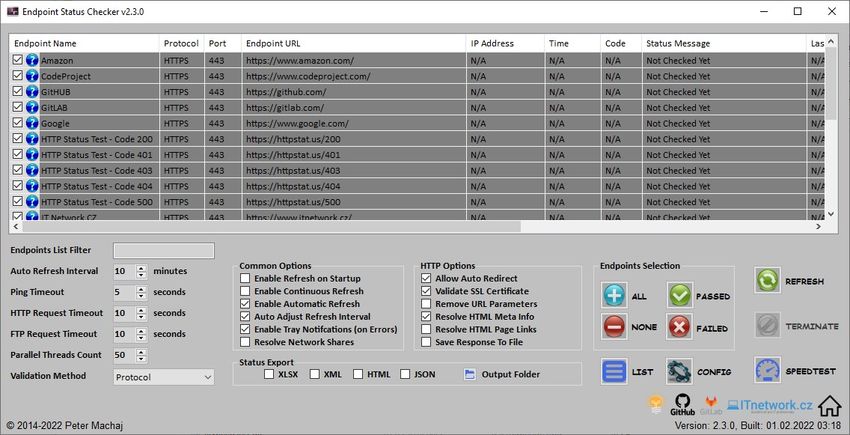Viewport: 850px width, 435px height.
Task: Open the ITnetwork.cz logo link
Action: [x=770, y=405]
